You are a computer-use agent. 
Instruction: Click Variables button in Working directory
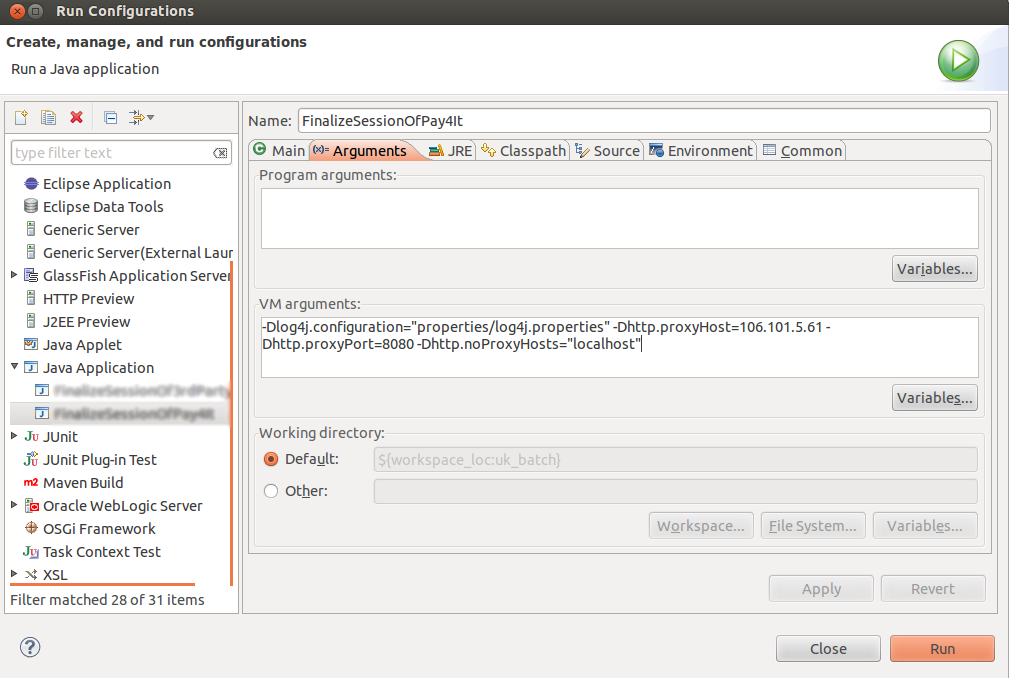tap(925, 526)
